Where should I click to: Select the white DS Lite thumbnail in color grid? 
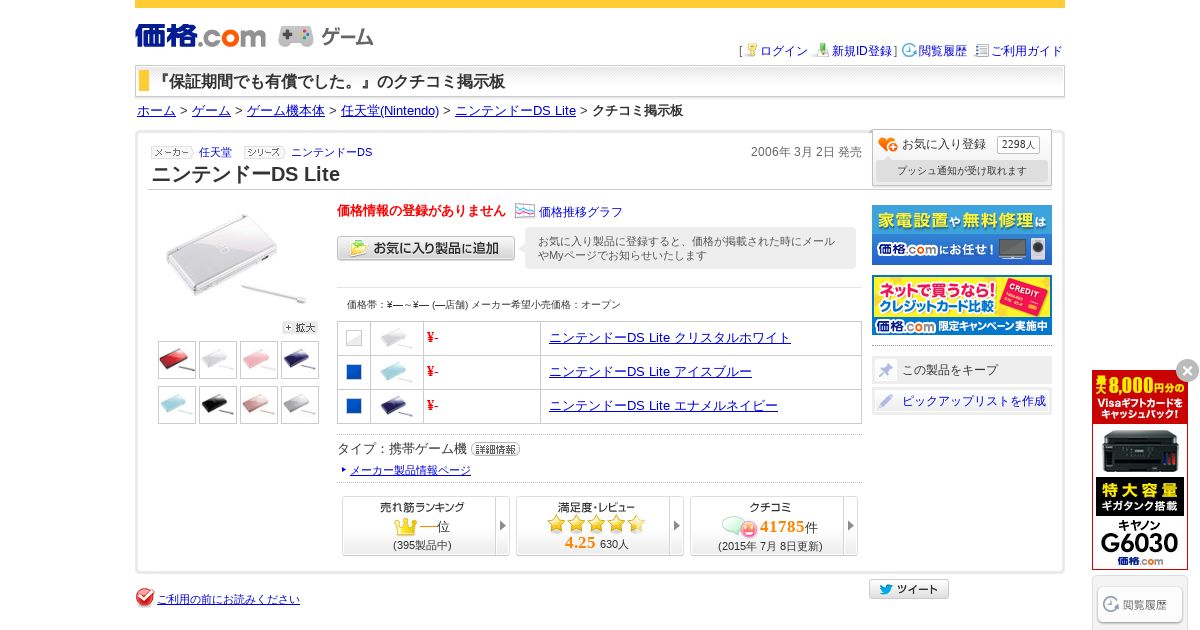[218, 360]
